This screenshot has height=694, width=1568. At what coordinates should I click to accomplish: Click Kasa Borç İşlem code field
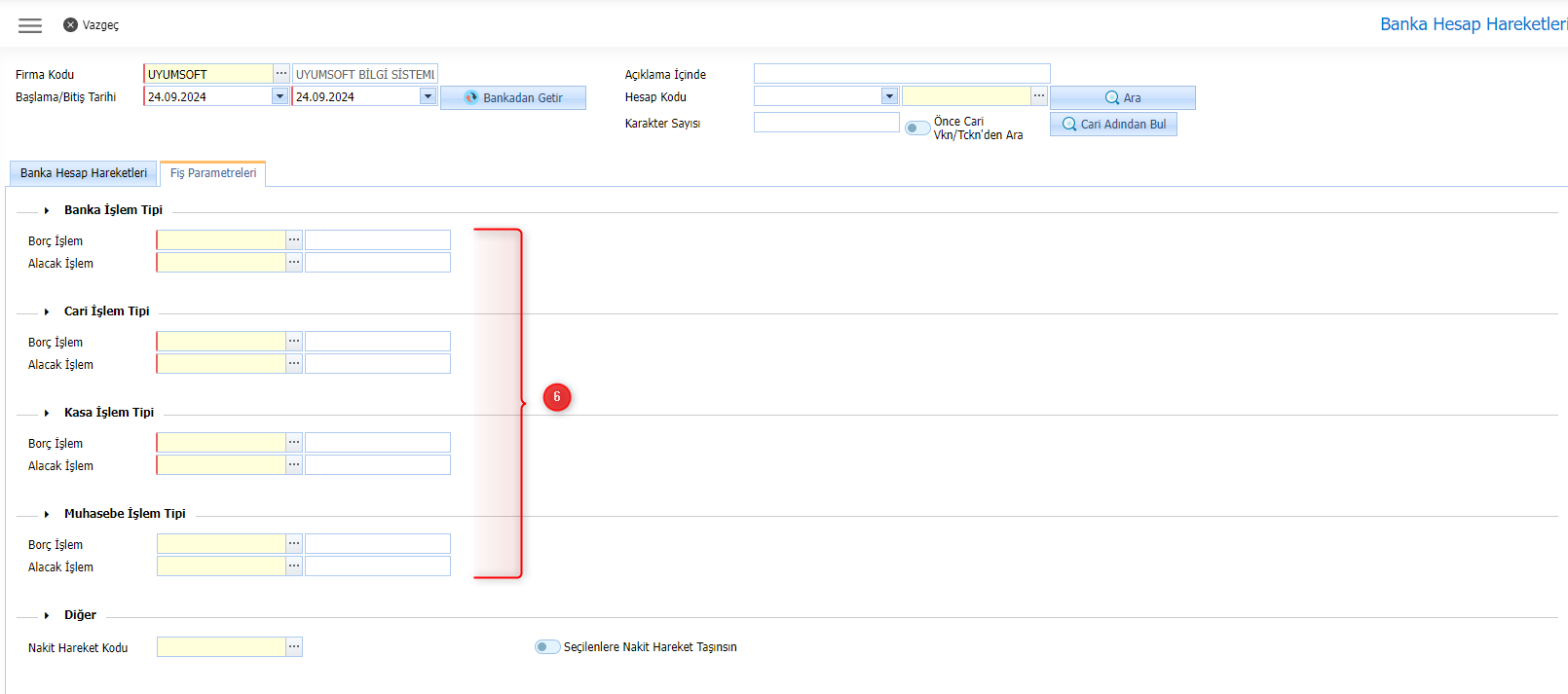(x=221, y=443)
